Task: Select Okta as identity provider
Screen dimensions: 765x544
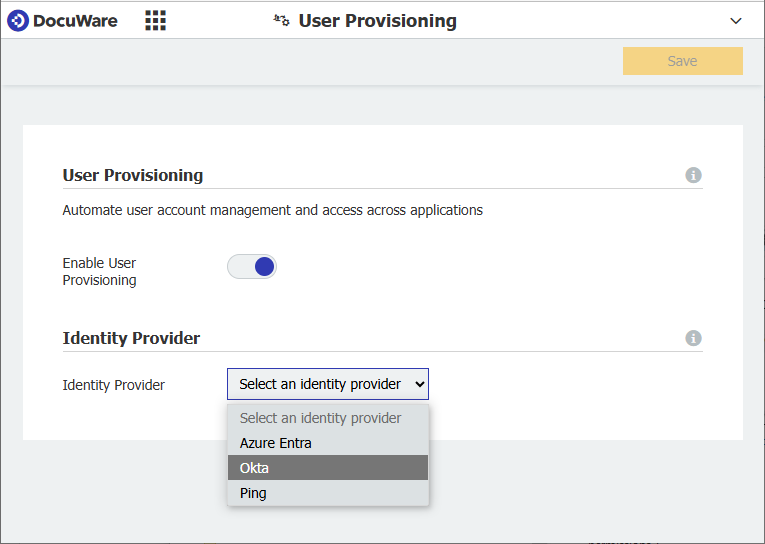Action: [255, 468]
